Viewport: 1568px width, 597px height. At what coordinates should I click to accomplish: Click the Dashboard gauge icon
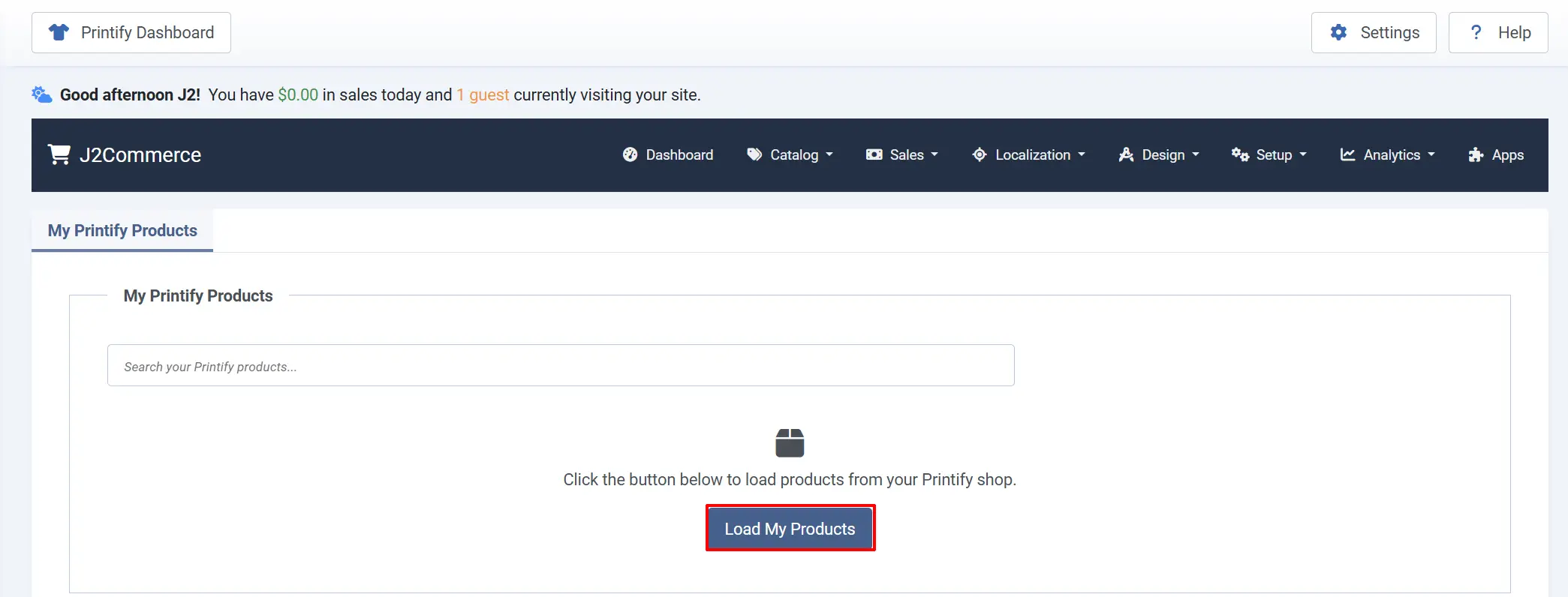630,154
